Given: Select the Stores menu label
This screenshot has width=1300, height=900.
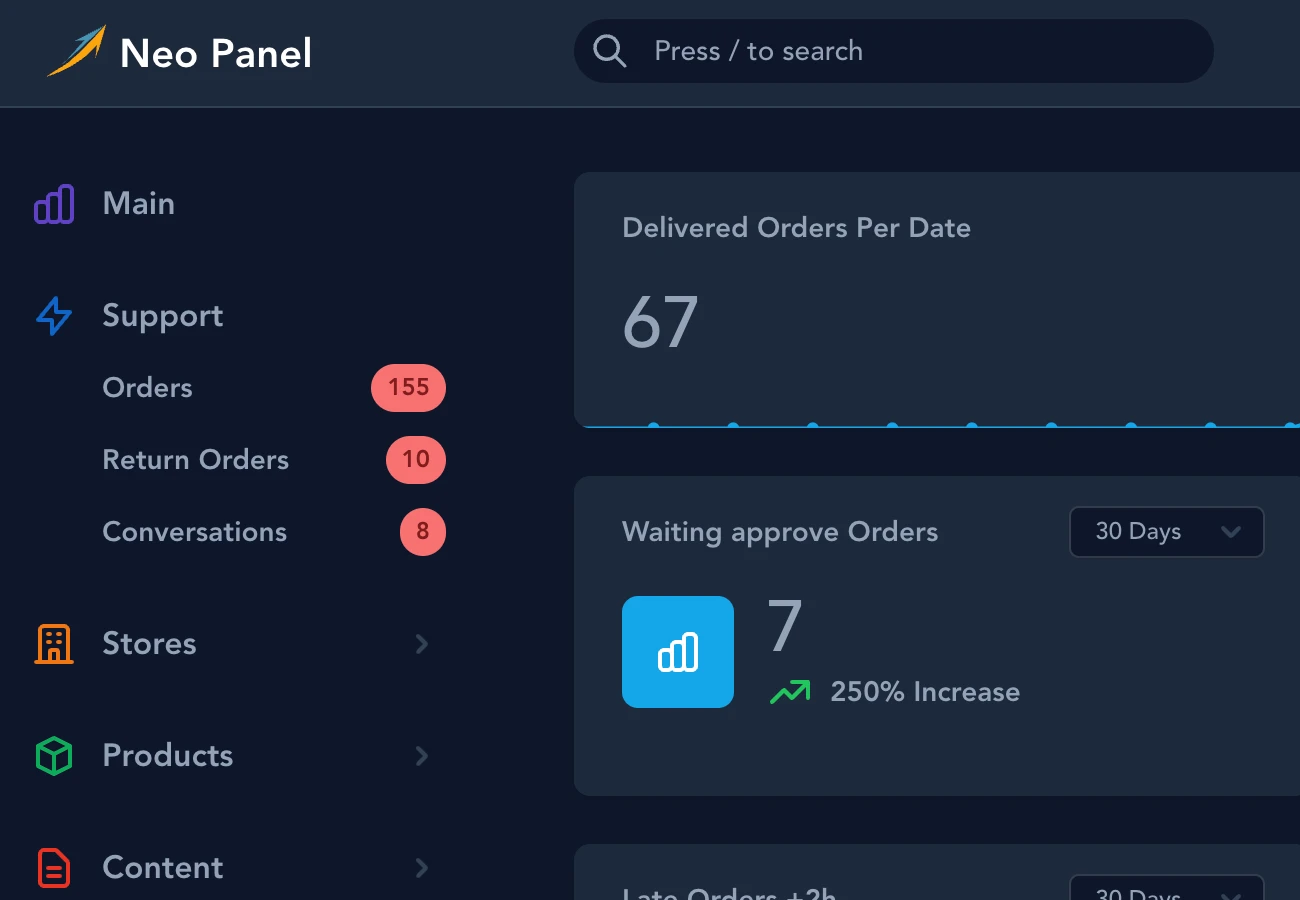Looking at the screenshot, I should [150, 644].
